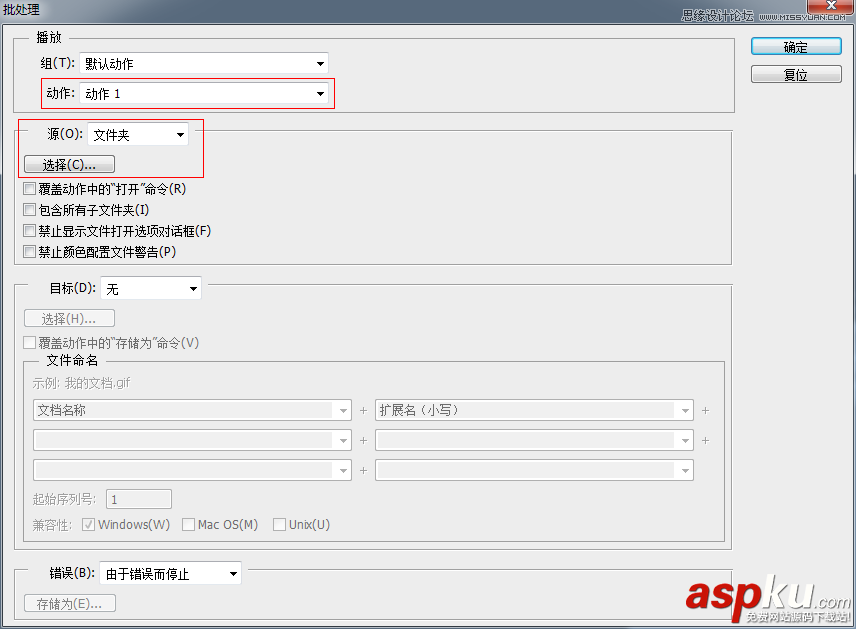The height and width of the screenshot is (629, 856).
Task: Click the 选择(C) source folder button
Action: click(x=68, y=163)
